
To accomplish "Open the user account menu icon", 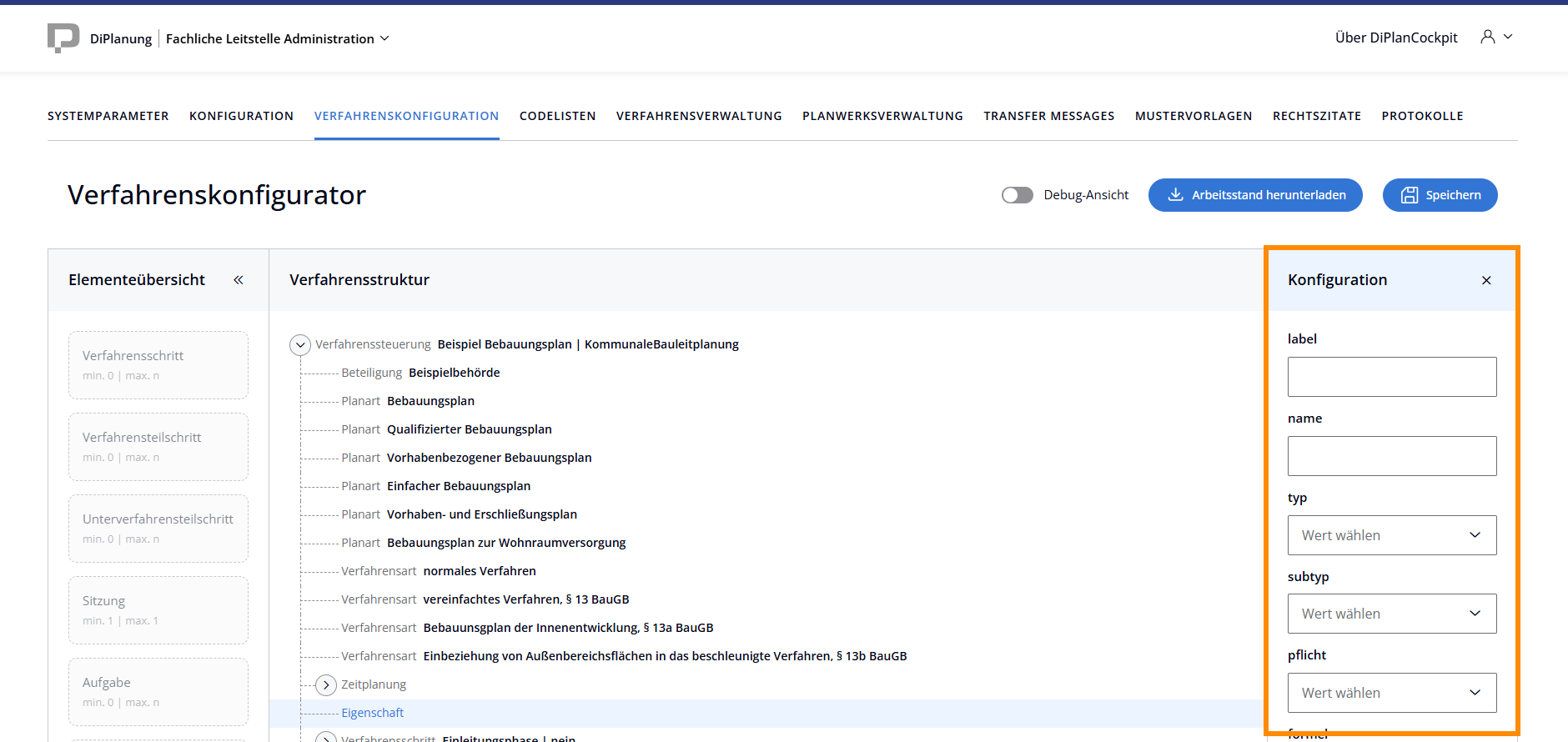I will 1488,37.
